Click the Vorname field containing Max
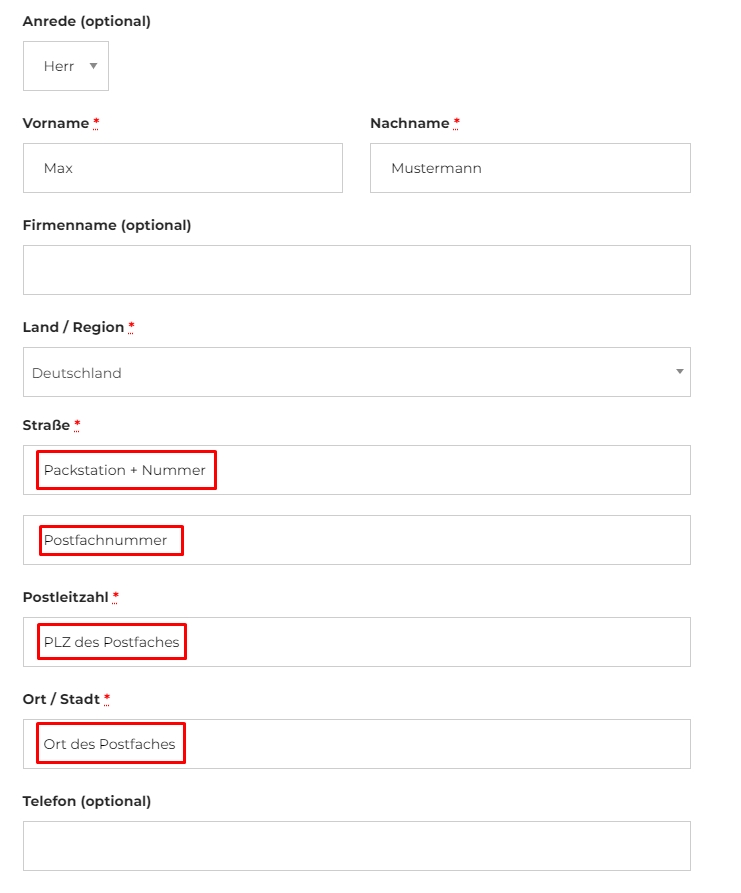The image size is (741, 893). click(x=182, y=168)
